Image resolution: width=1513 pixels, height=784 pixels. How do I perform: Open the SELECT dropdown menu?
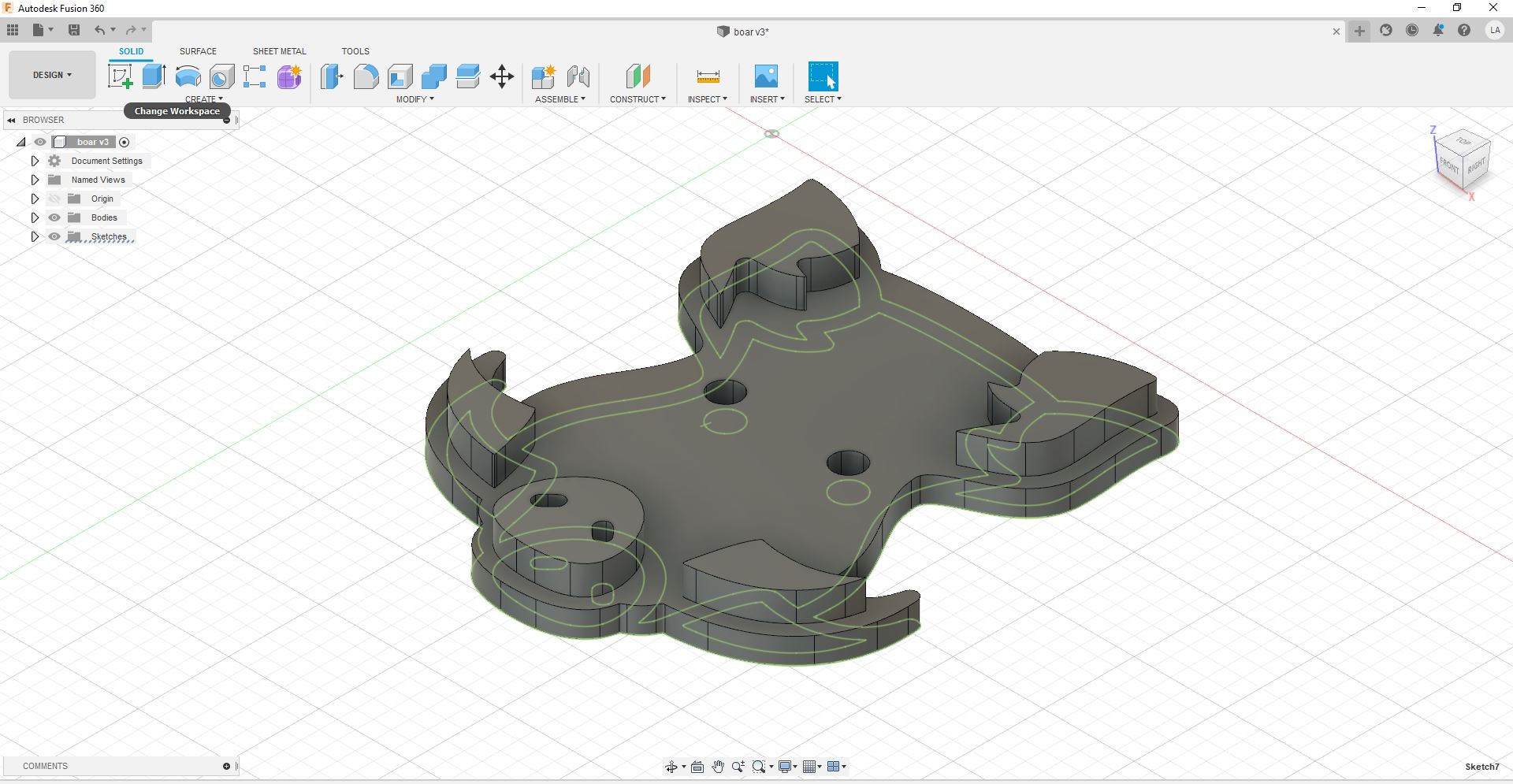click(x=823, y=99)
